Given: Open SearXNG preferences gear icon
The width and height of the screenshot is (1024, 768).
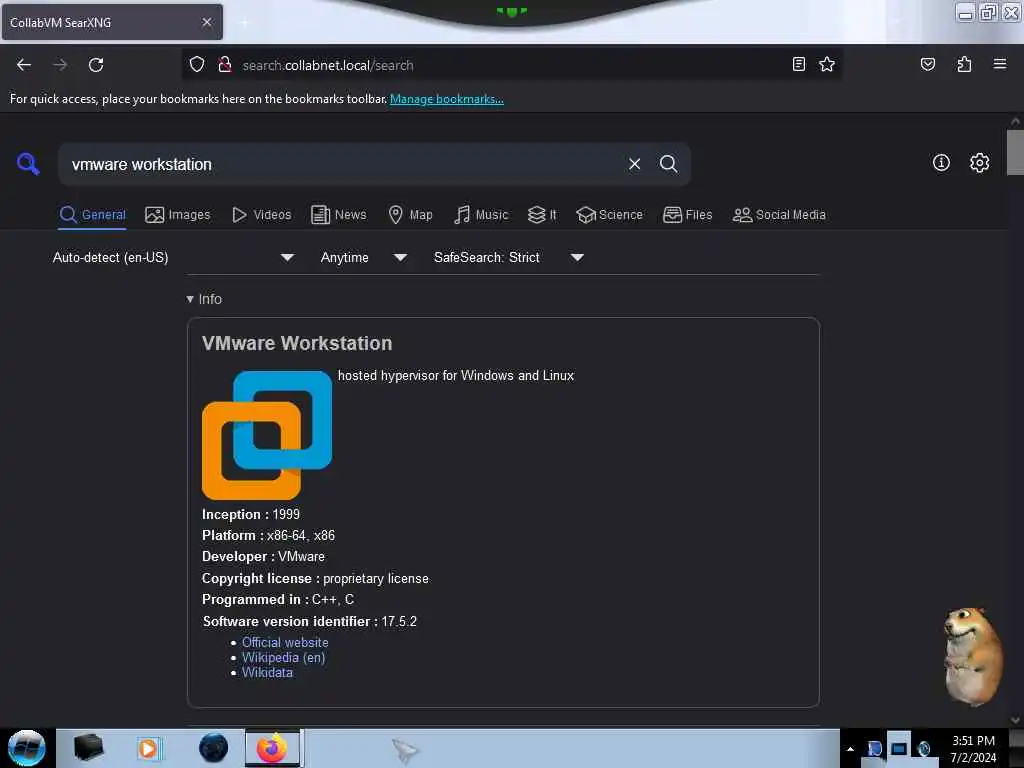Looking at the screenshot, I should (x=979, y=163).
